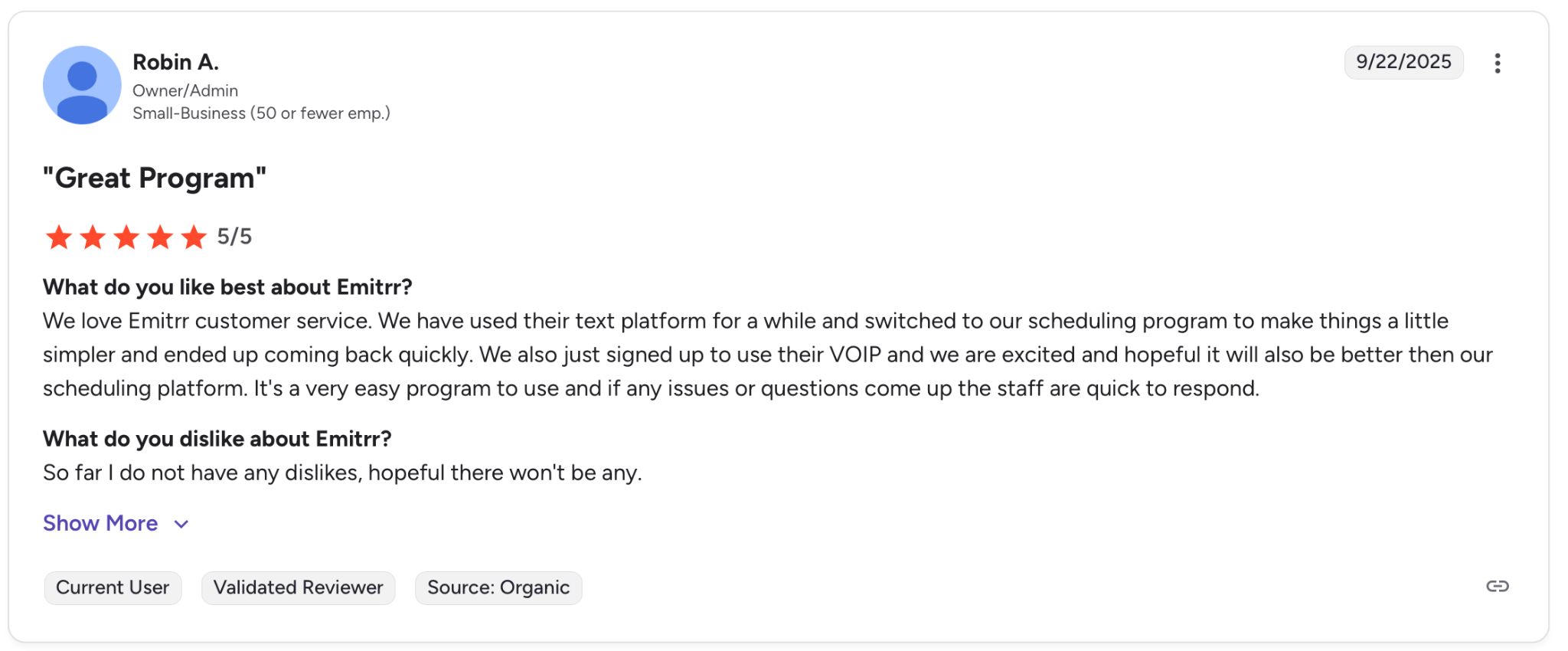Click Robin A.'s profile avatar icon
The height and width of the screenshot is (651, 1568).
pos(82,85)
